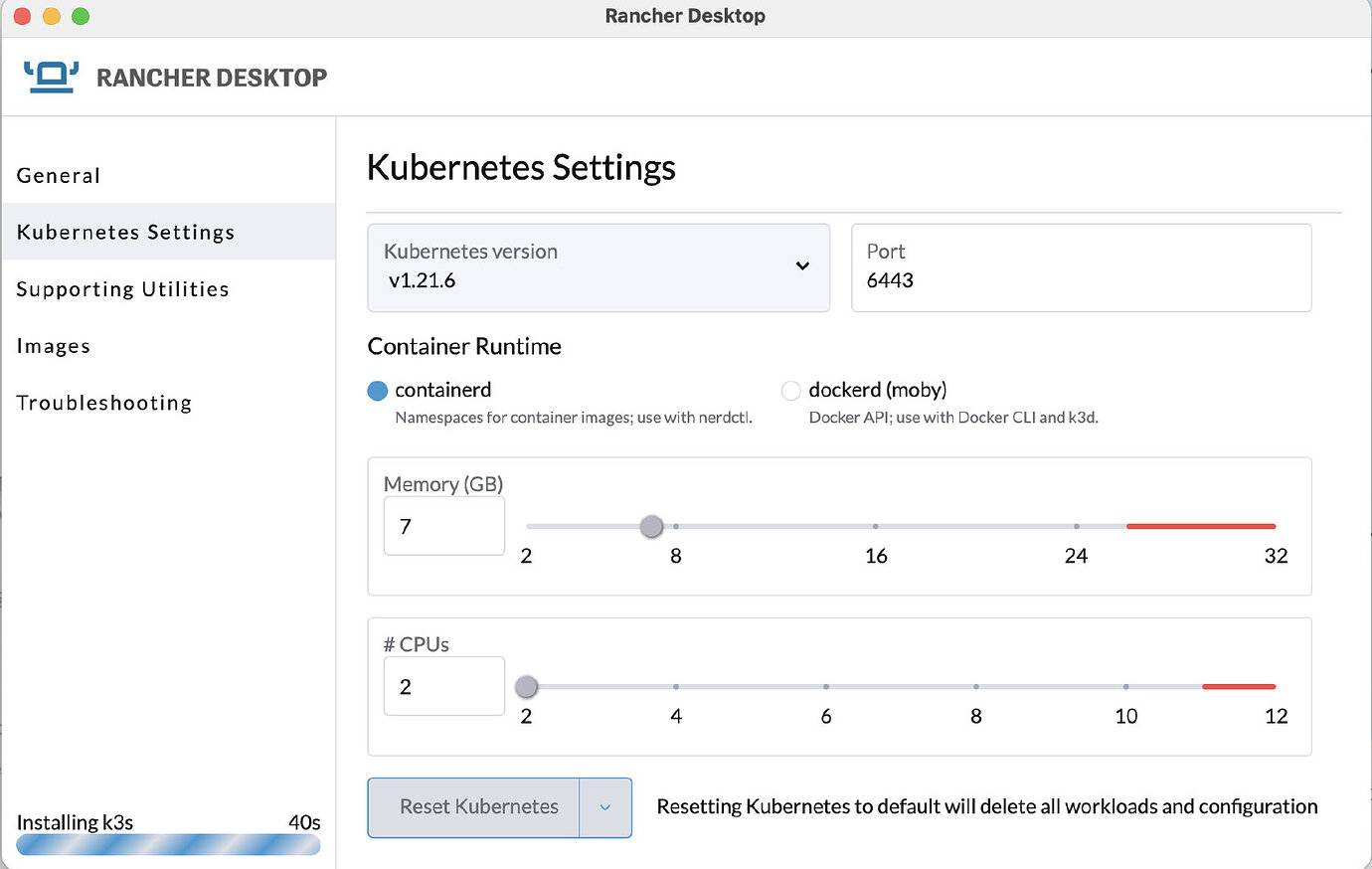Click the Rancher Desktop logo icon
Image resolution: width=1372 pixels, height=869 pixels.
(x=51, y=77)
